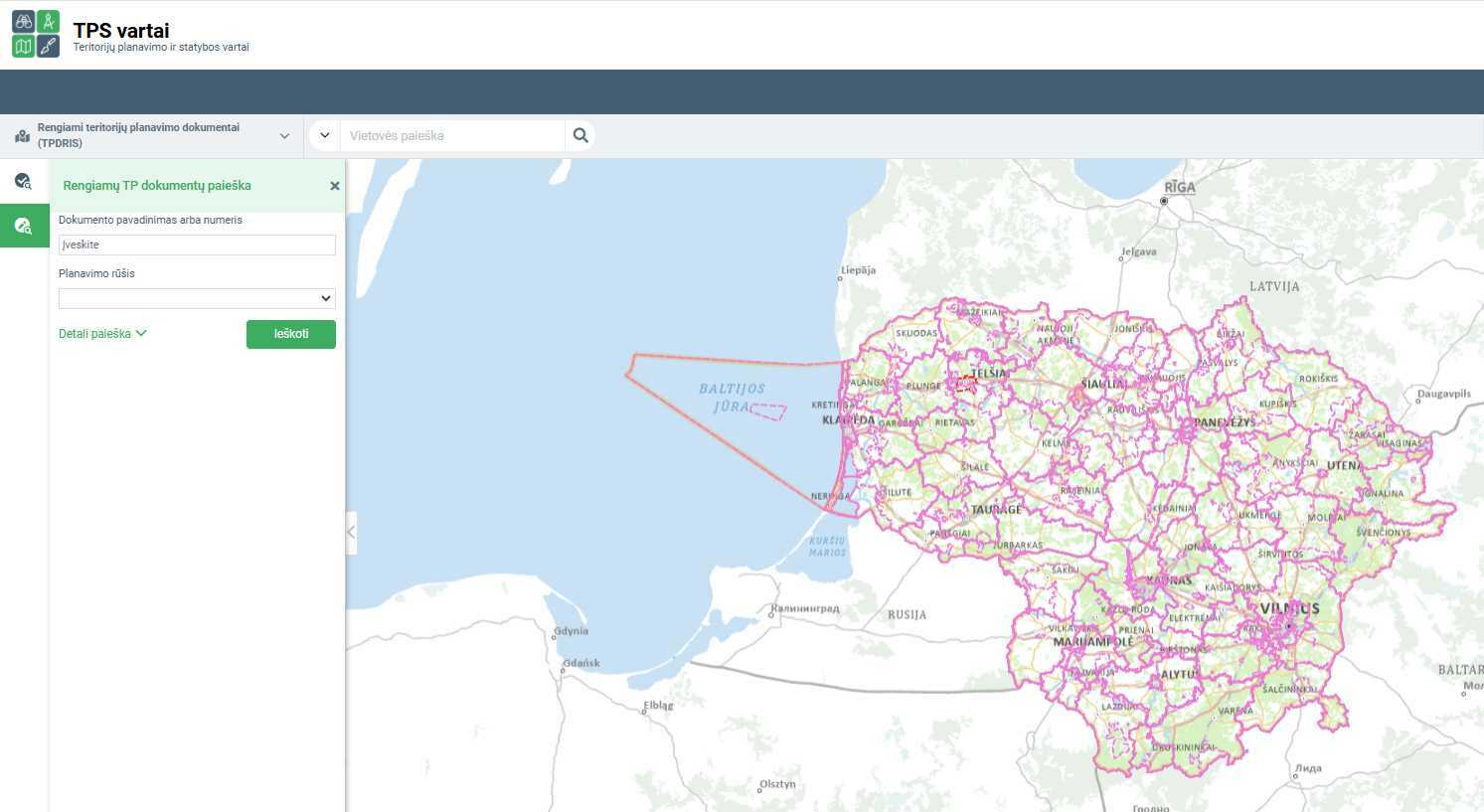The width and height of the screenshot is (1484, 812).
Task: Click the Dokumento pavadinimas arba numeris input
Action: (197, 244)
